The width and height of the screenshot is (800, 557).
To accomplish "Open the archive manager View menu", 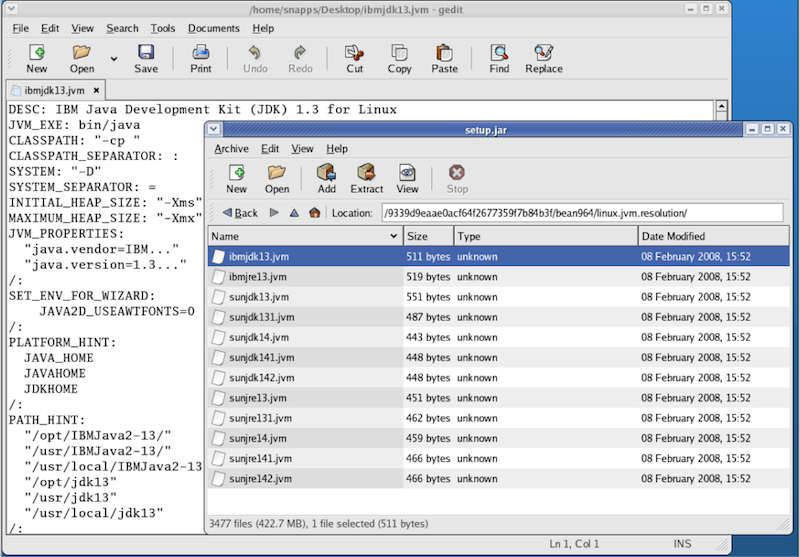I will (302, 148).
